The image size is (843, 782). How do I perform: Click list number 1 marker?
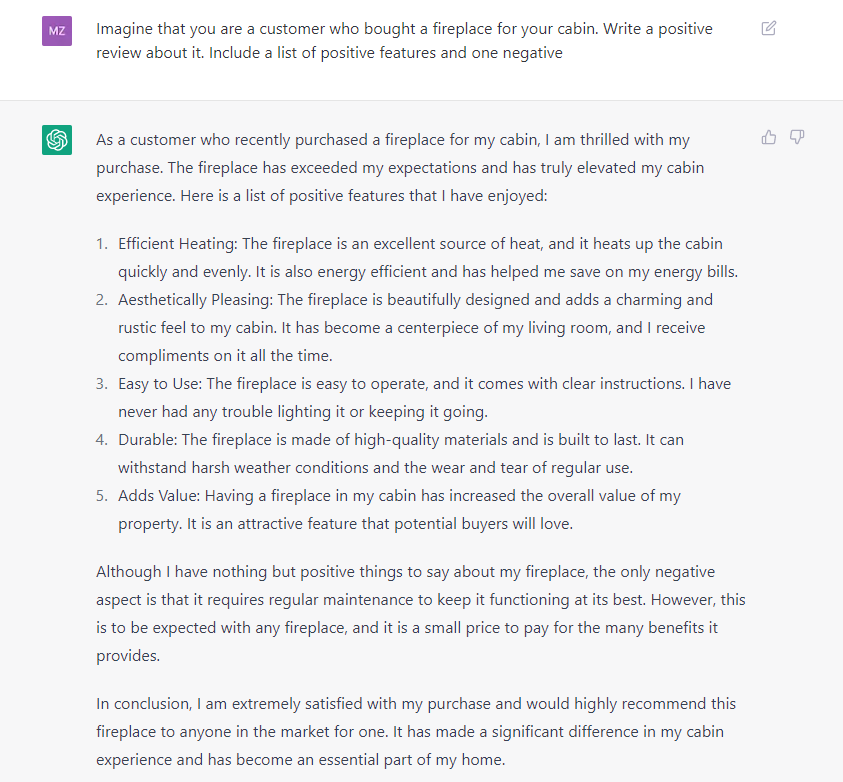point(102,244)
